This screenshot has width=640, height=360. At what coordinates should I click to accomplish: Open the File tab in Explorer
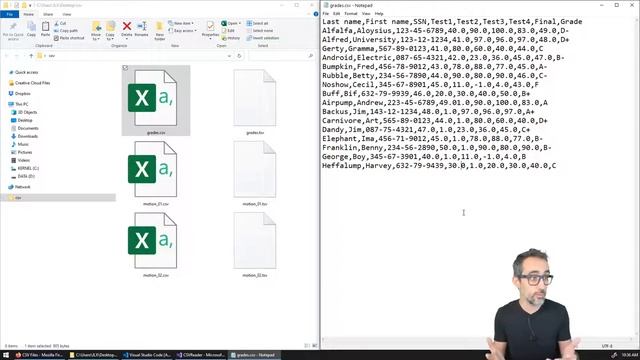[x=9, y=14]
